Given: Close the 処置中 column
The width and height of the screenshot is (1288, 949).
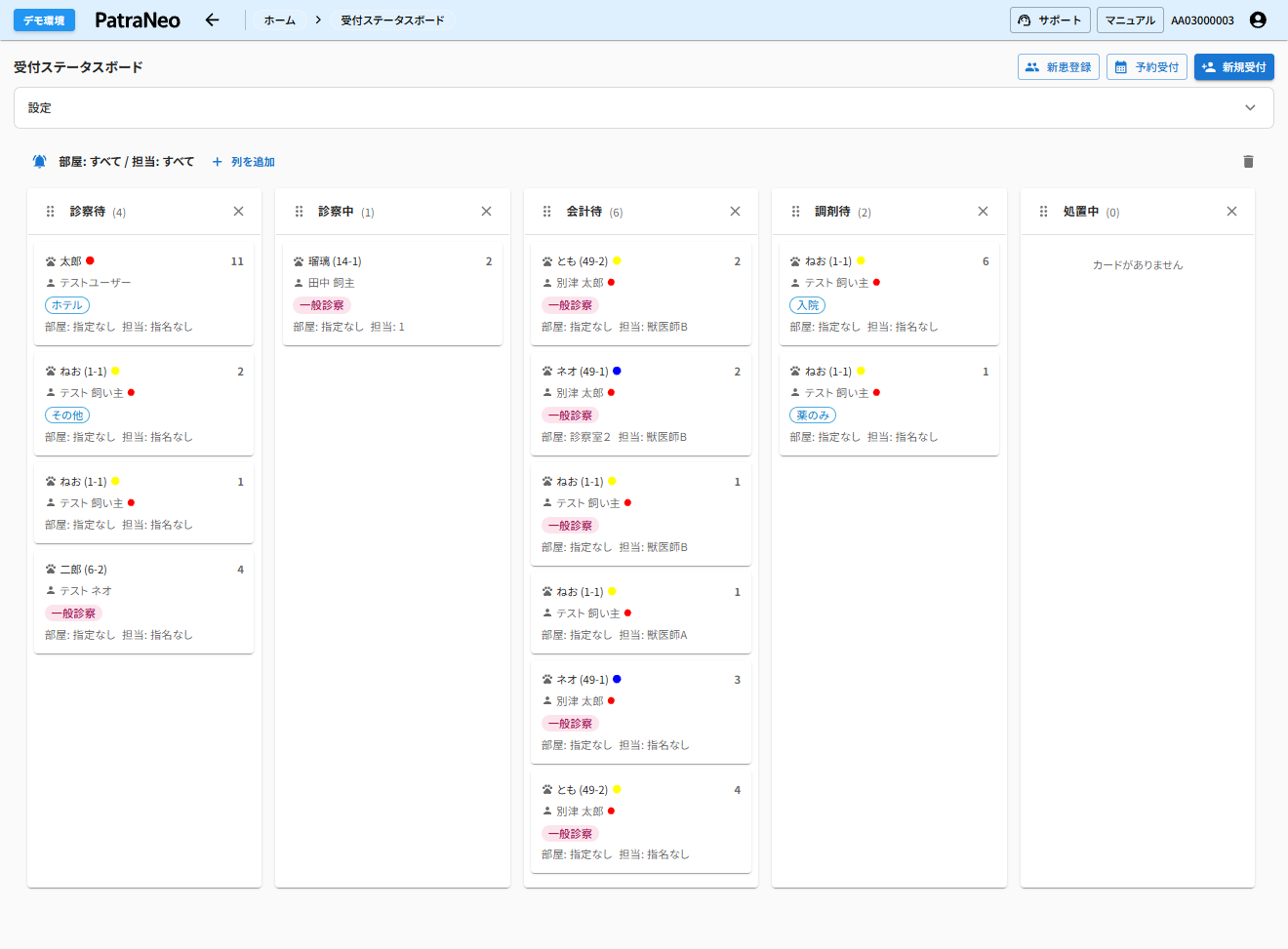Looking at the screenshot, I should 1231,212.
